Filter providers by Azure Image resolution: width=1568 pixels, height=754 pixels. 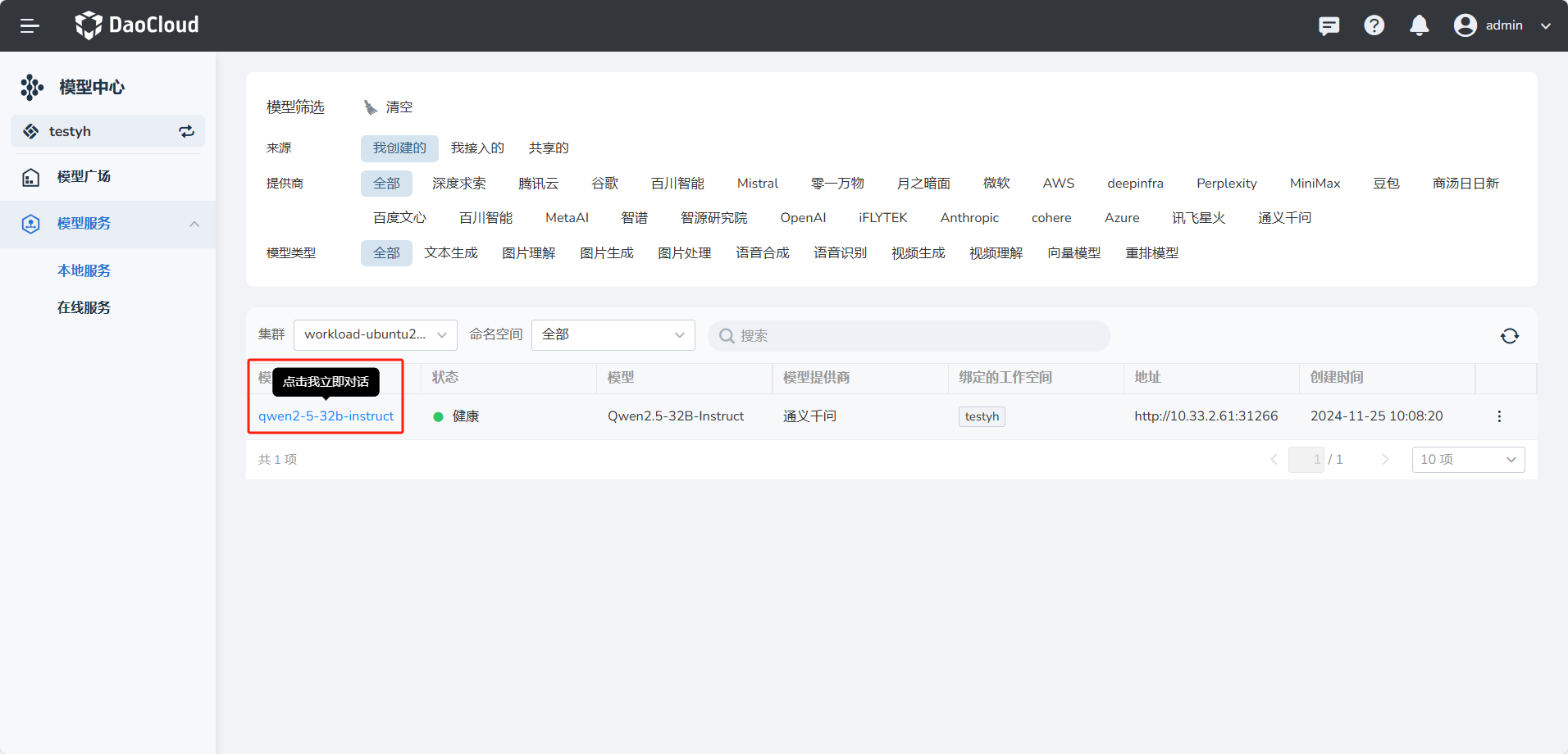1123,218
